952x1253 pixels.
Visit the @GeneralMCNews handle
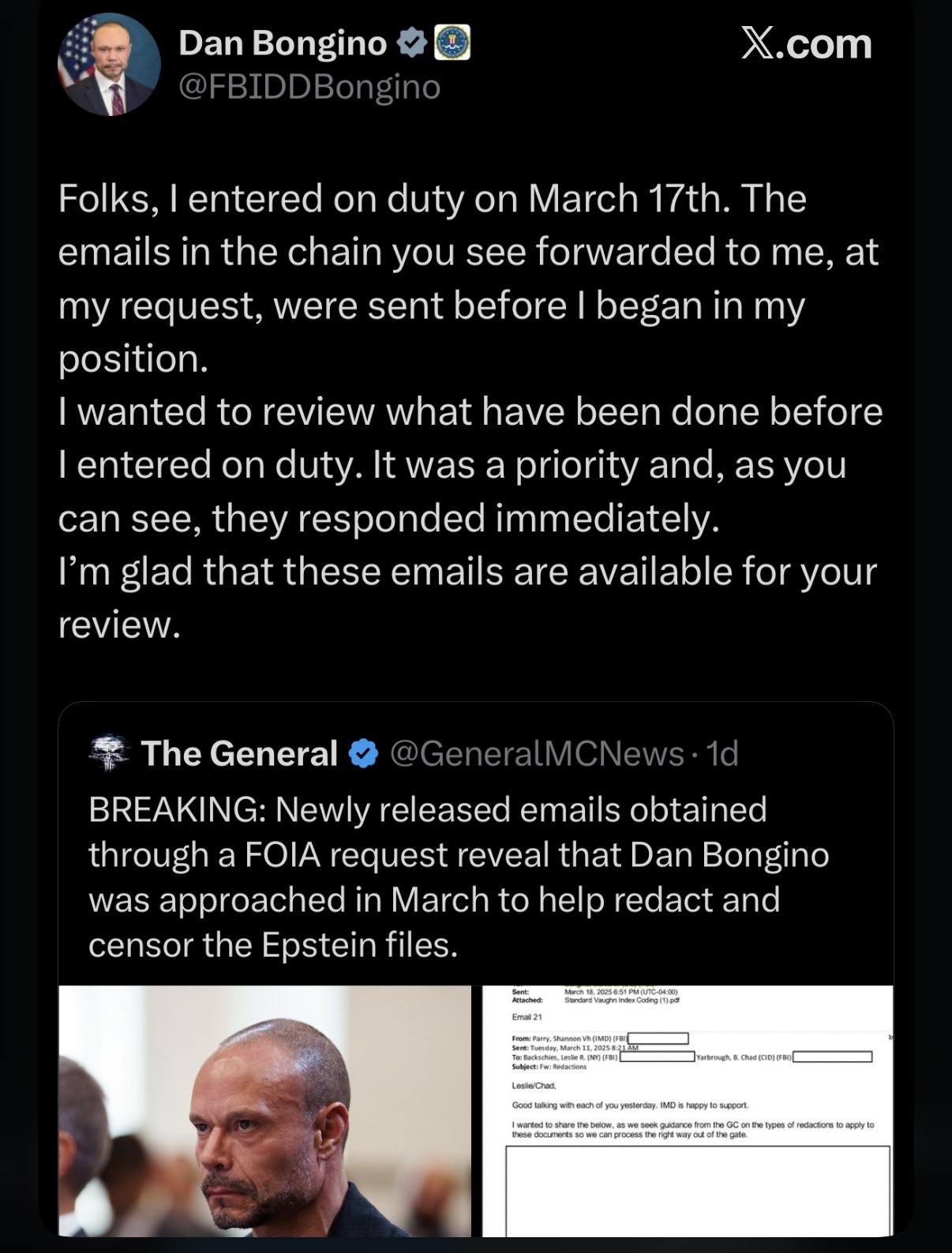coord(537,753)
